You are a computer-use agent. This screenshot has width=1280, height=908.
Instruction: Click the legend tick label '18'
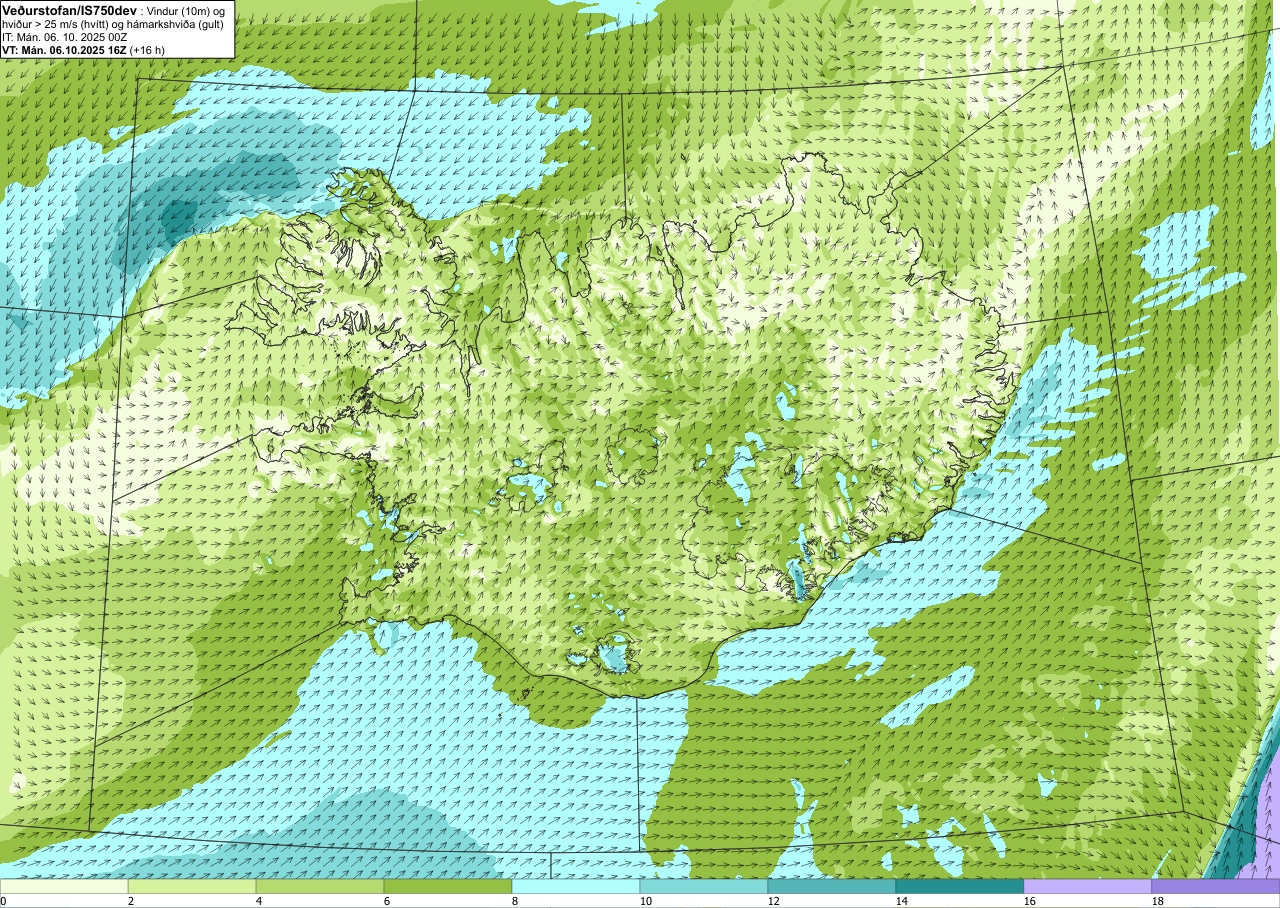1158,901
